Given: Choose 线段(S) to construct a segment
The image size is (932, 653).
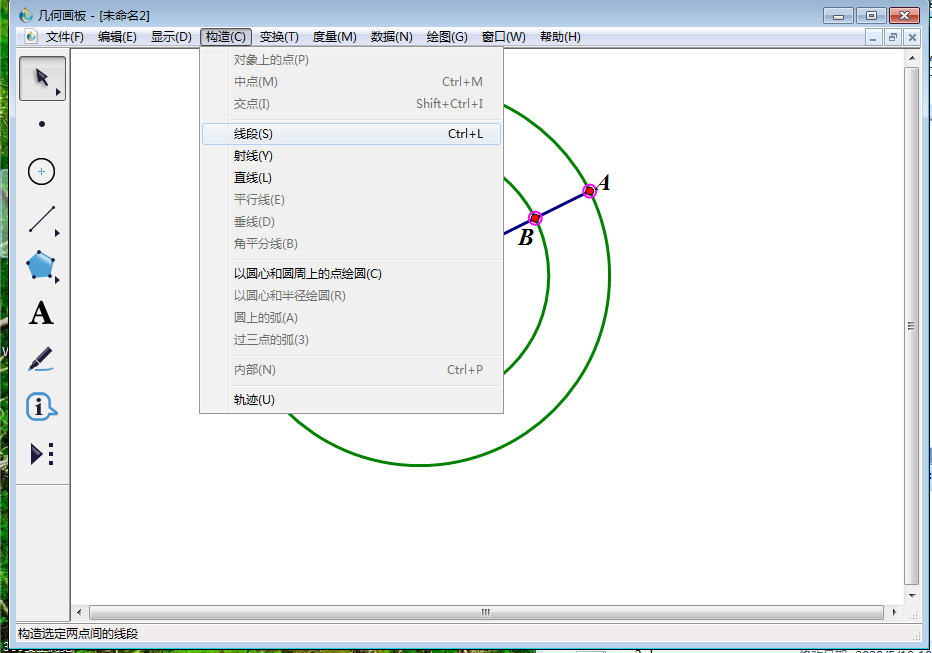Looking at the screenshot, I should click(x=351, y=134).
